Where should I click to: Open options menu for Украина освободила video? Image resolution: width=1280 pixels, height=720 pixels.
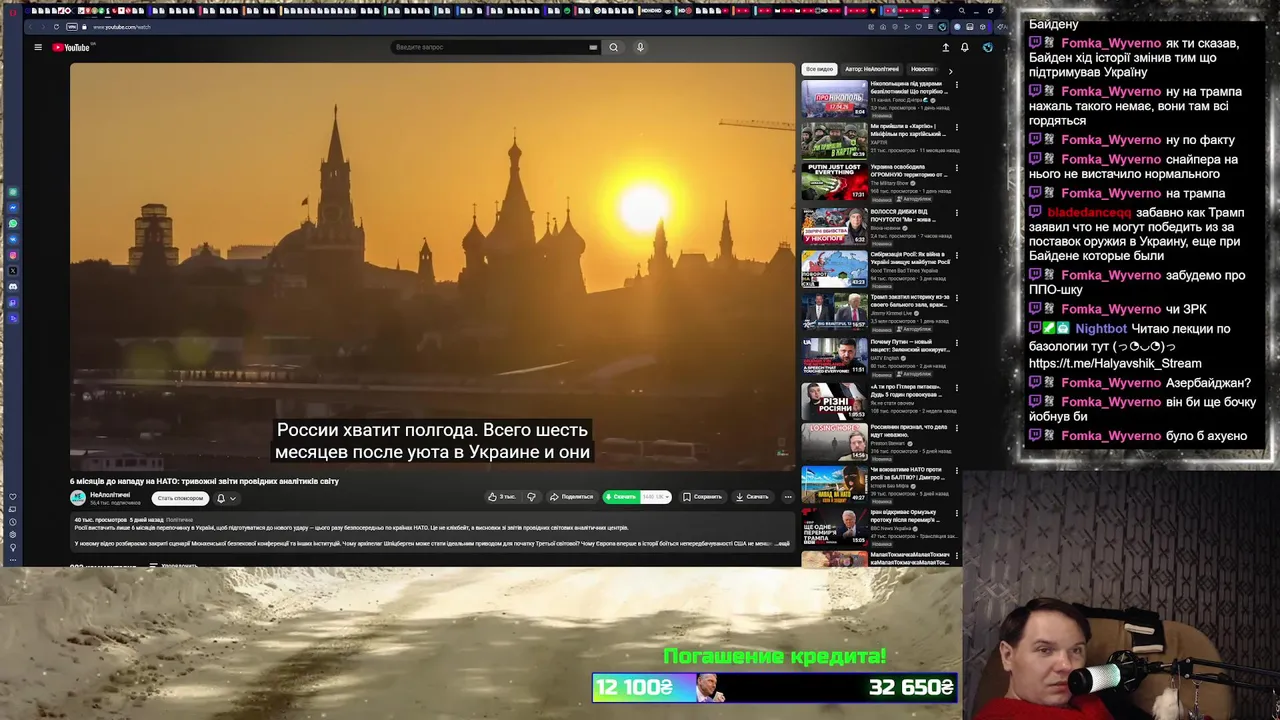(957, 168)
